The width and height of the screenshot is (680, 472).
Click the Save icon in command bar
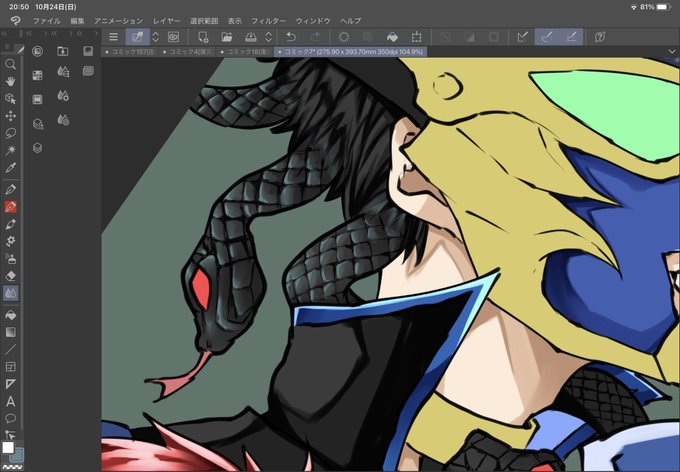(x=251, y=37)
